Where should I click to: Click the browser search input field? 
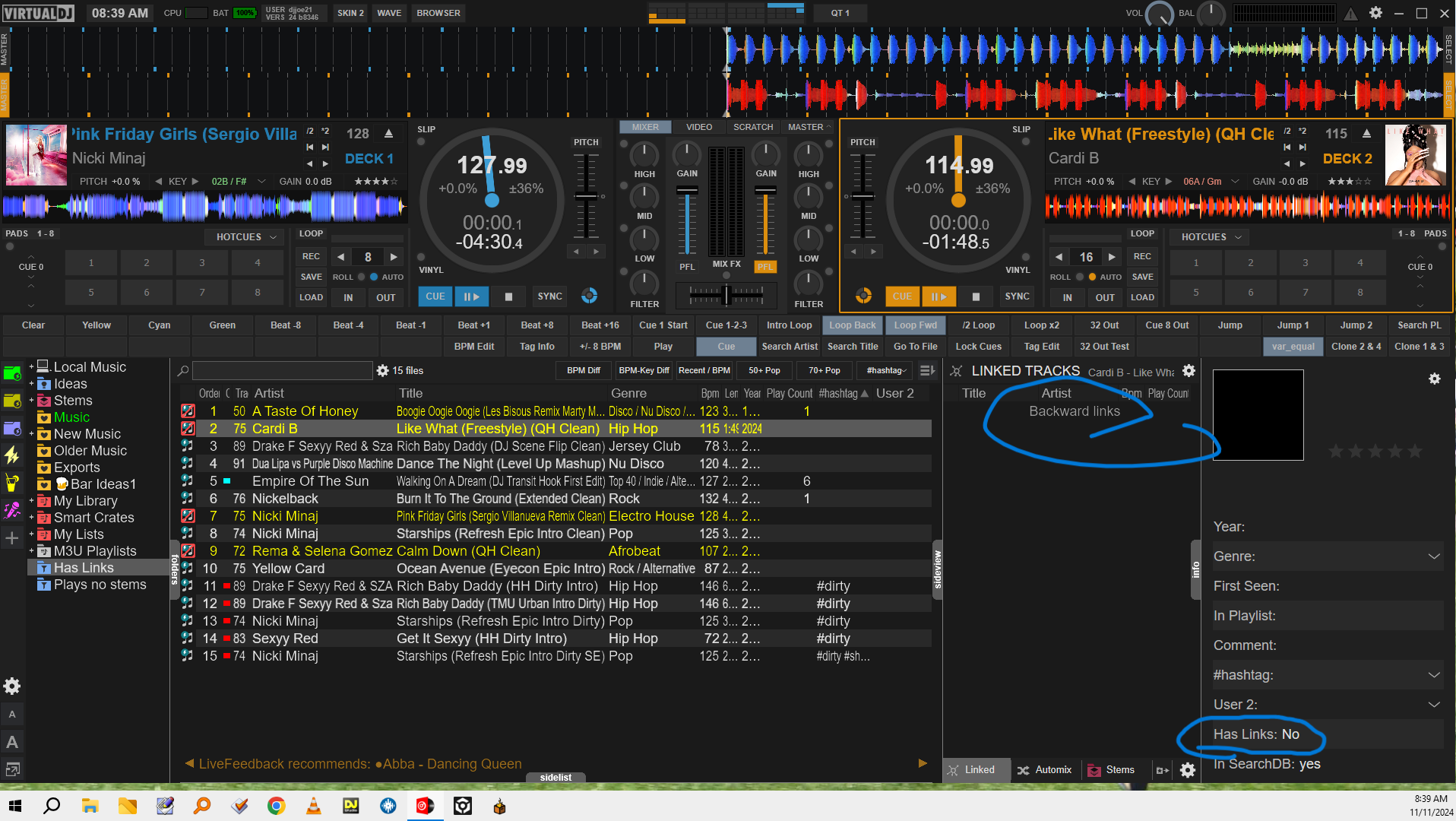point(282,371)
